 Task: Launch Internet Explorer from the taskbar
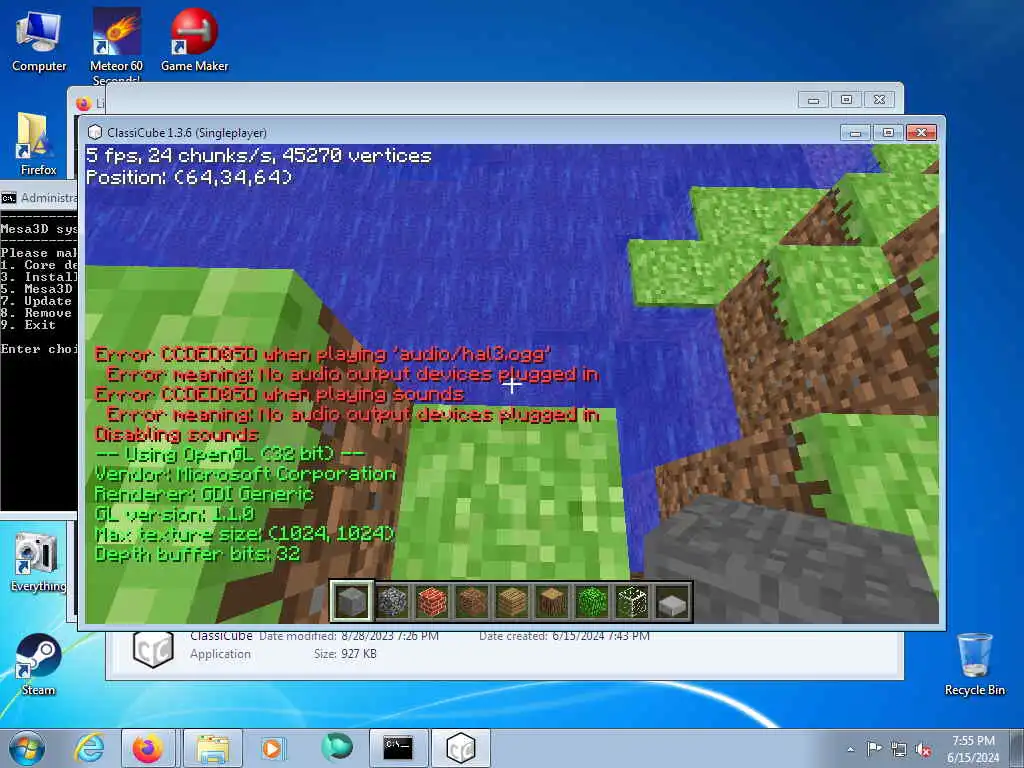pos(89,748)
